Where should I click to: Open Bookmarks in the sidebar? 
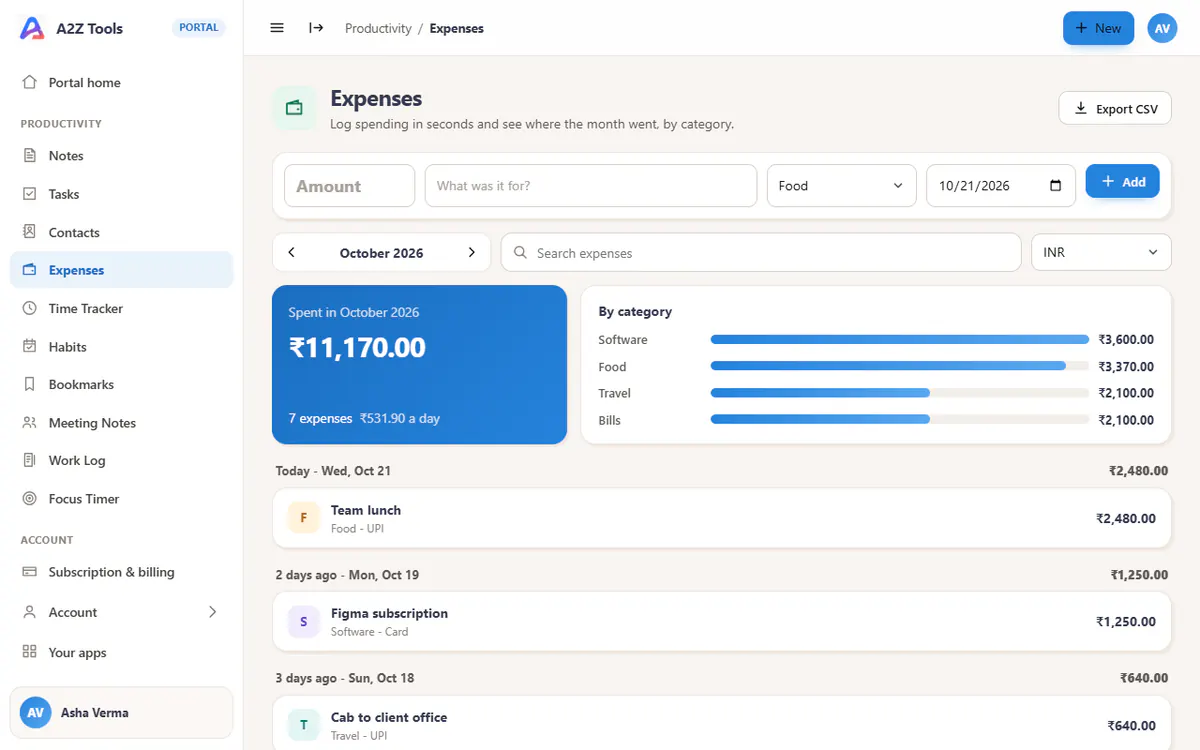[x=121, y=385]
